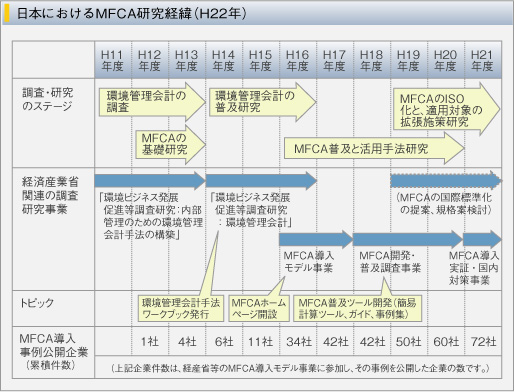
Task: Click the 42社 cell under H17年度
Action: pos(335,341)
